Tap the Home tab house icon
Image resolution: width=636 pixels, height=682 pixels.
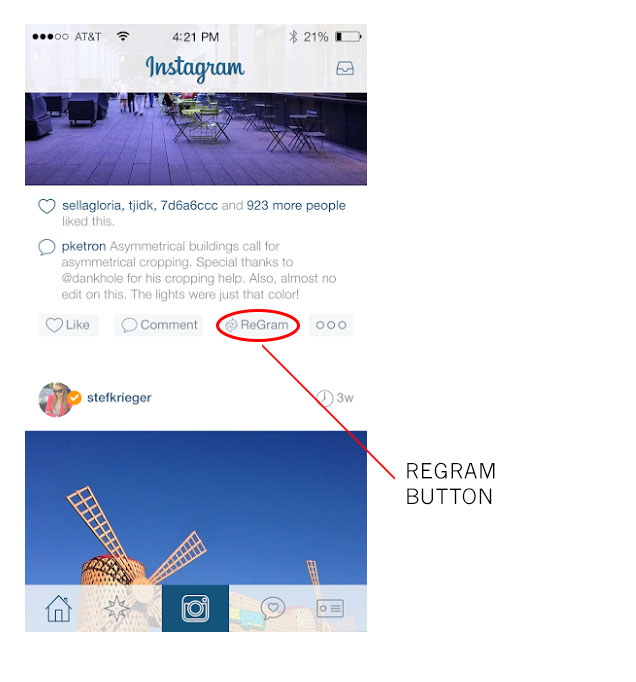59,608
